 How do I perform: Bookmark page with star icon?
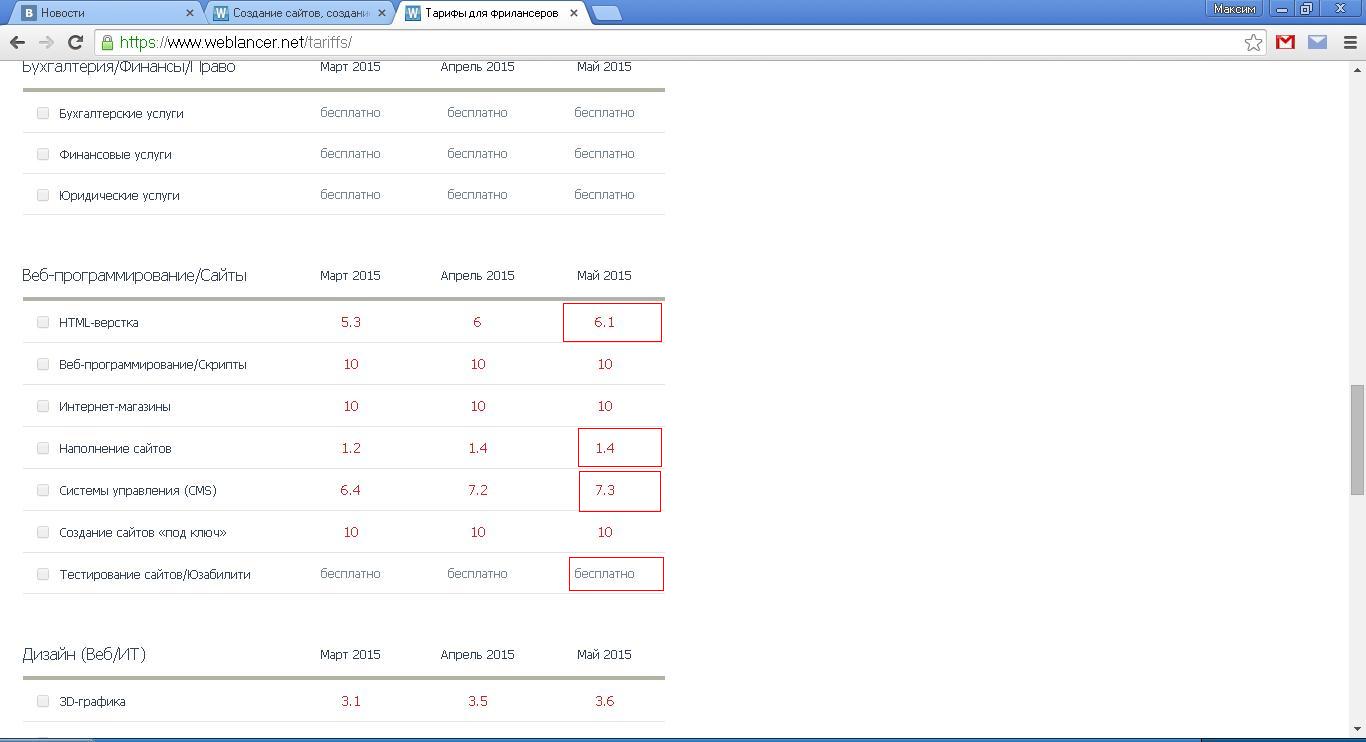tap(1253, 42)
